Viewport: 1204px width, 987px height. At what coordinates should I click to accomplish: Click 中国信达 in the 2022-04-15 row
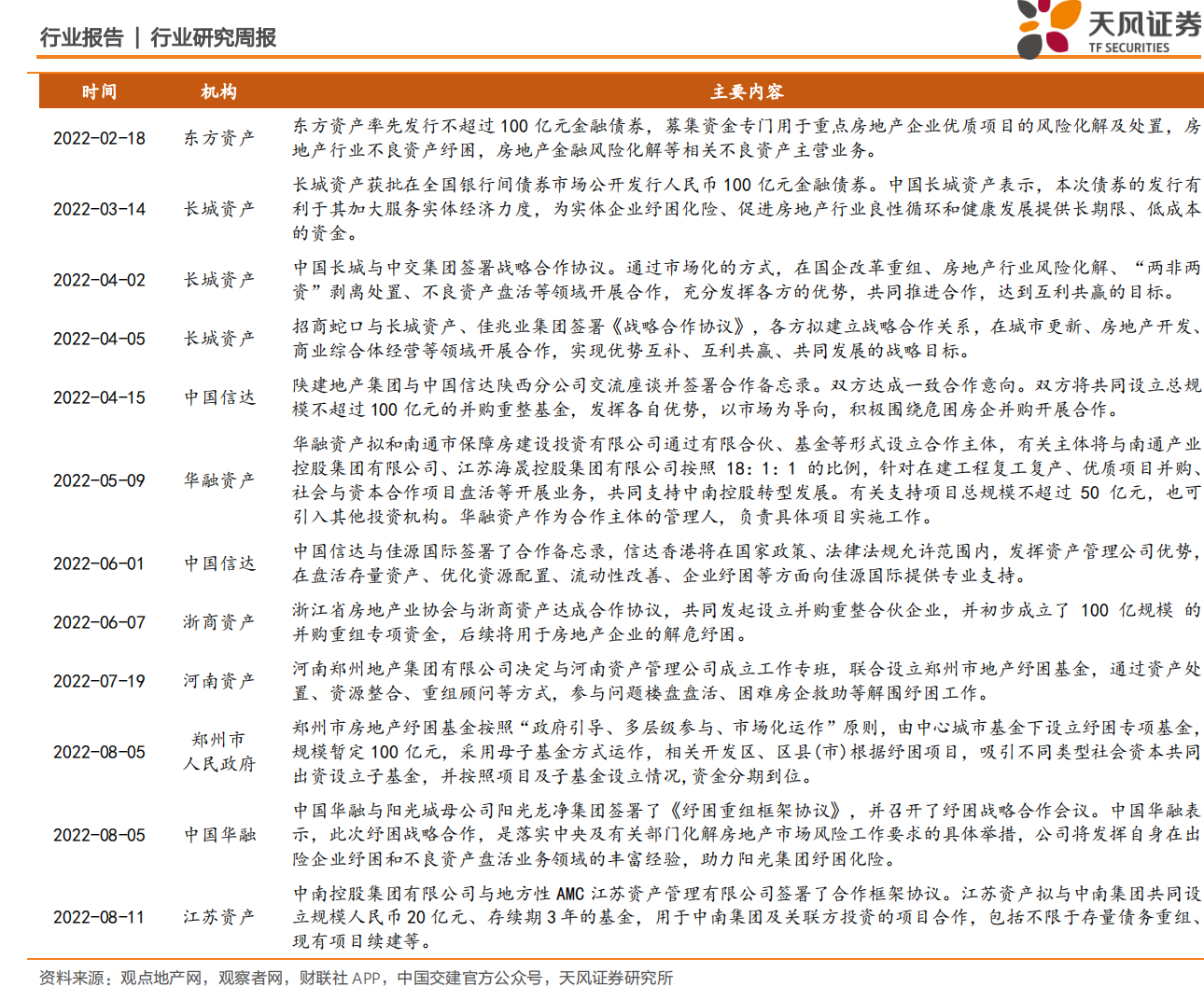tap(218, 397)
